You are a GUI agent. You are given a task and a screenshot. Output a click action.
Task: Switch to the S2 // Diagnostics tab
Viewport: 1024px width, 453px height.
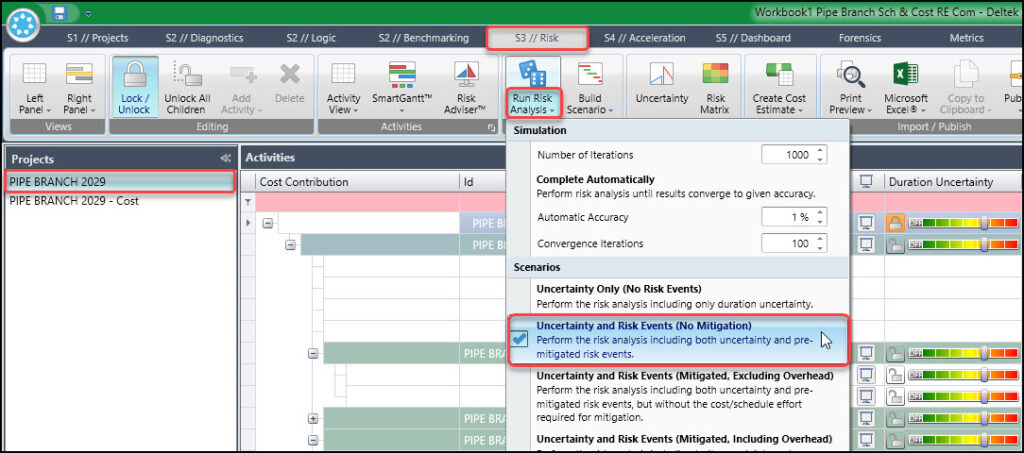[204, 38]
